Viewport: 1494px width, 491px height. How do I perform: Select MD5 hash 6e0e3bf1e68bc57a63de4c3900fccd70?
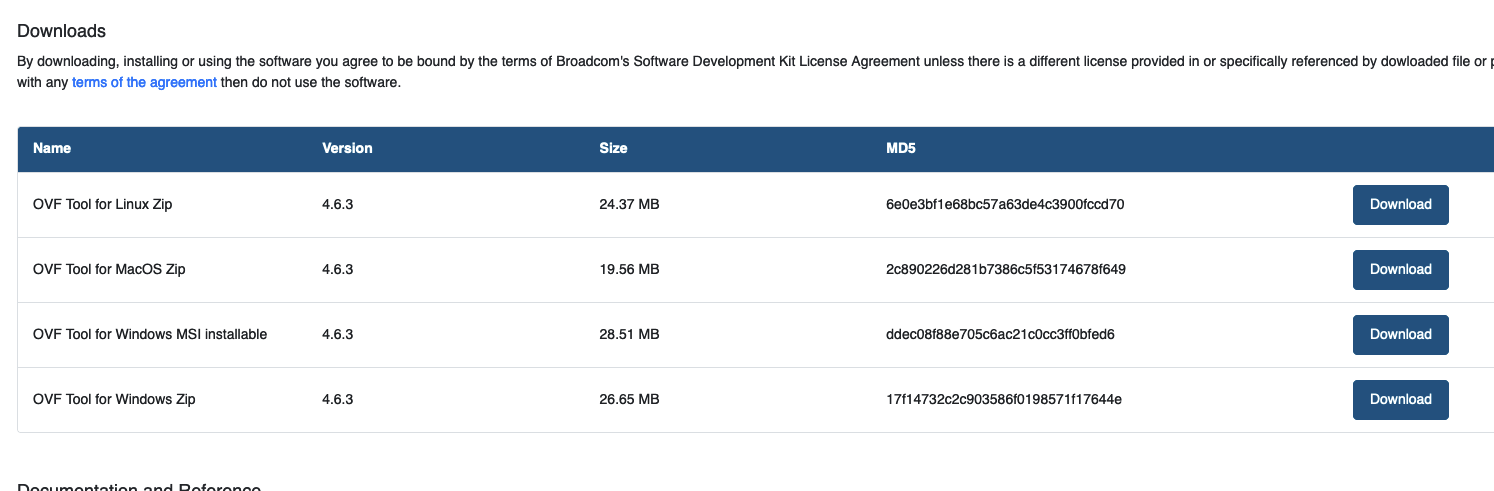[x=1005, y=204]
